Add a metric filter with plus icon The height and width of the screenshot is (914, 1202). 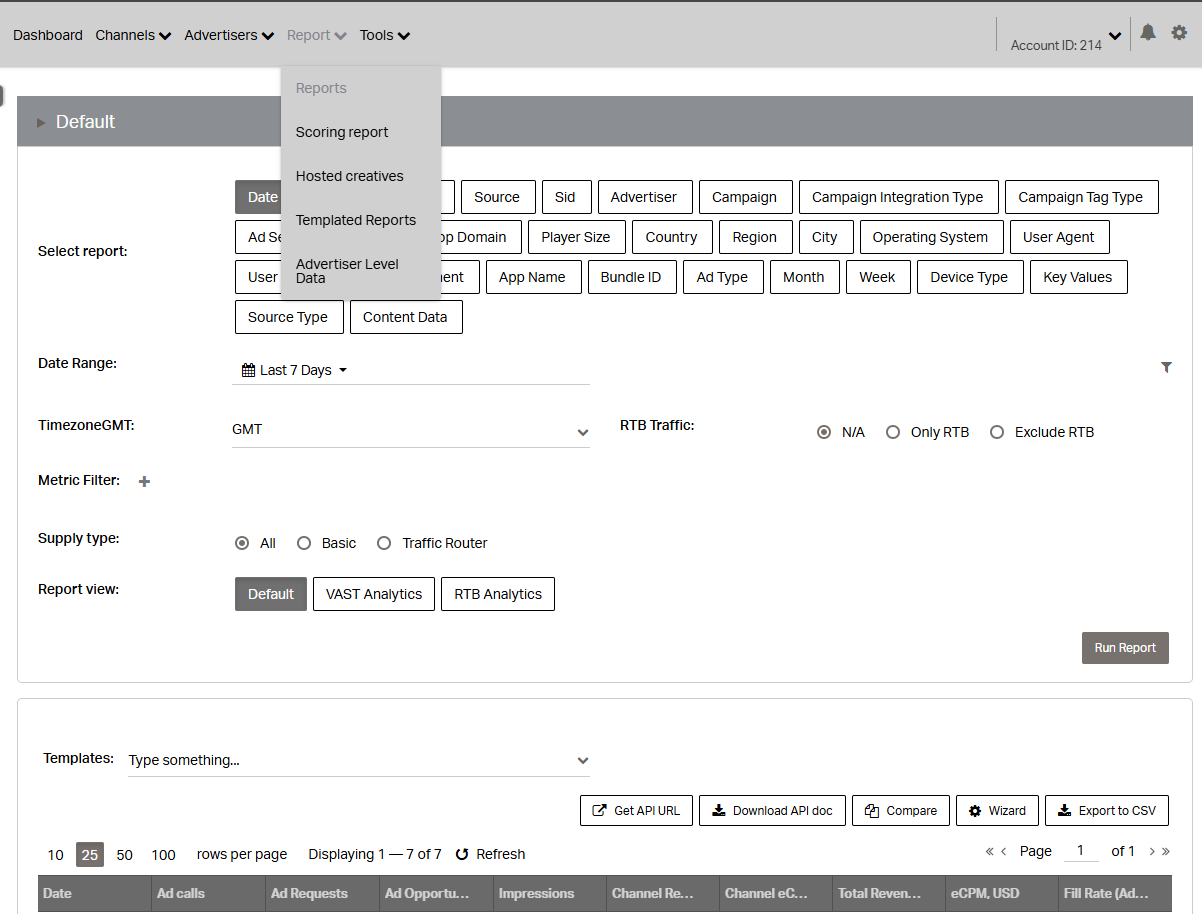pyautogui.click(x=144, y=481)
